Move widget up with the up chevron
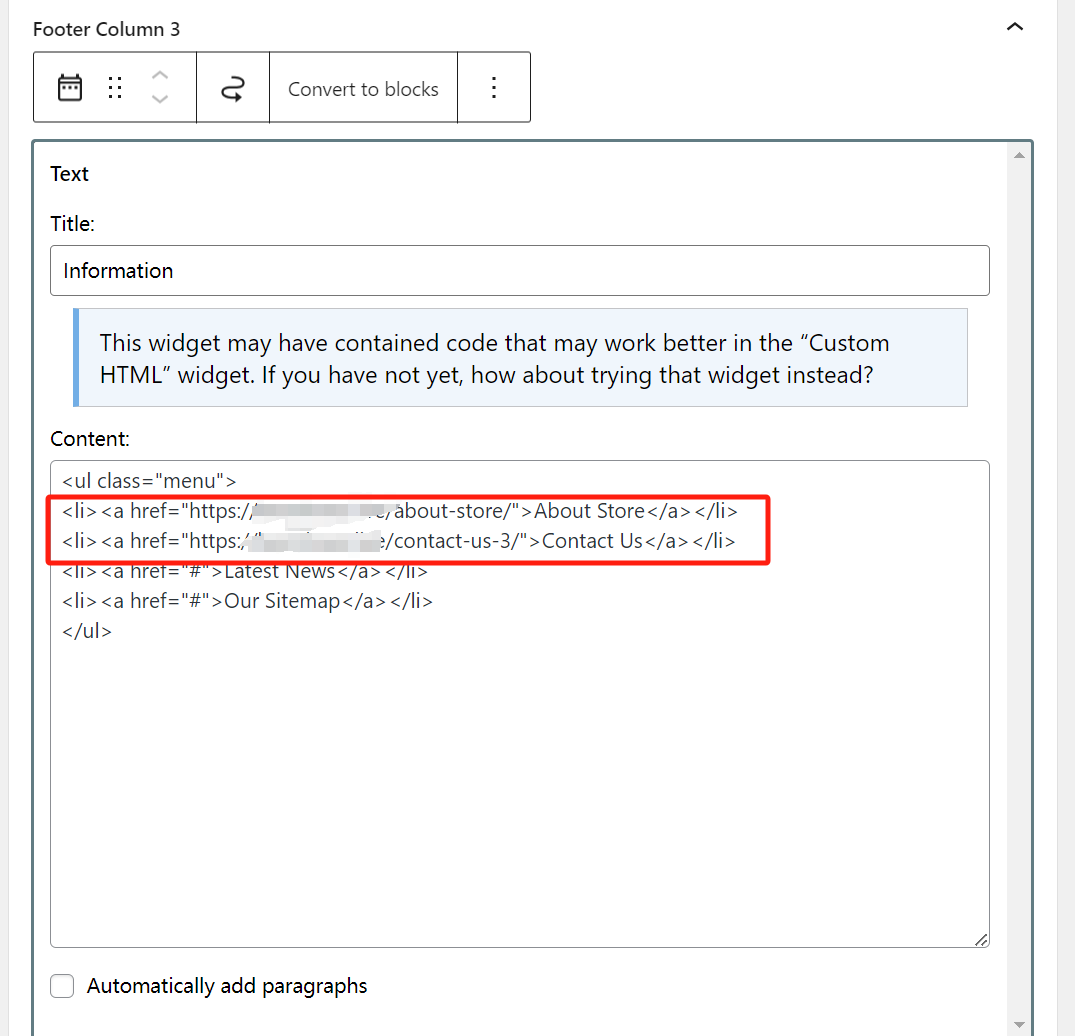Image resolution: width=1075 pixels, height=1036 pixels. (160, 75)
